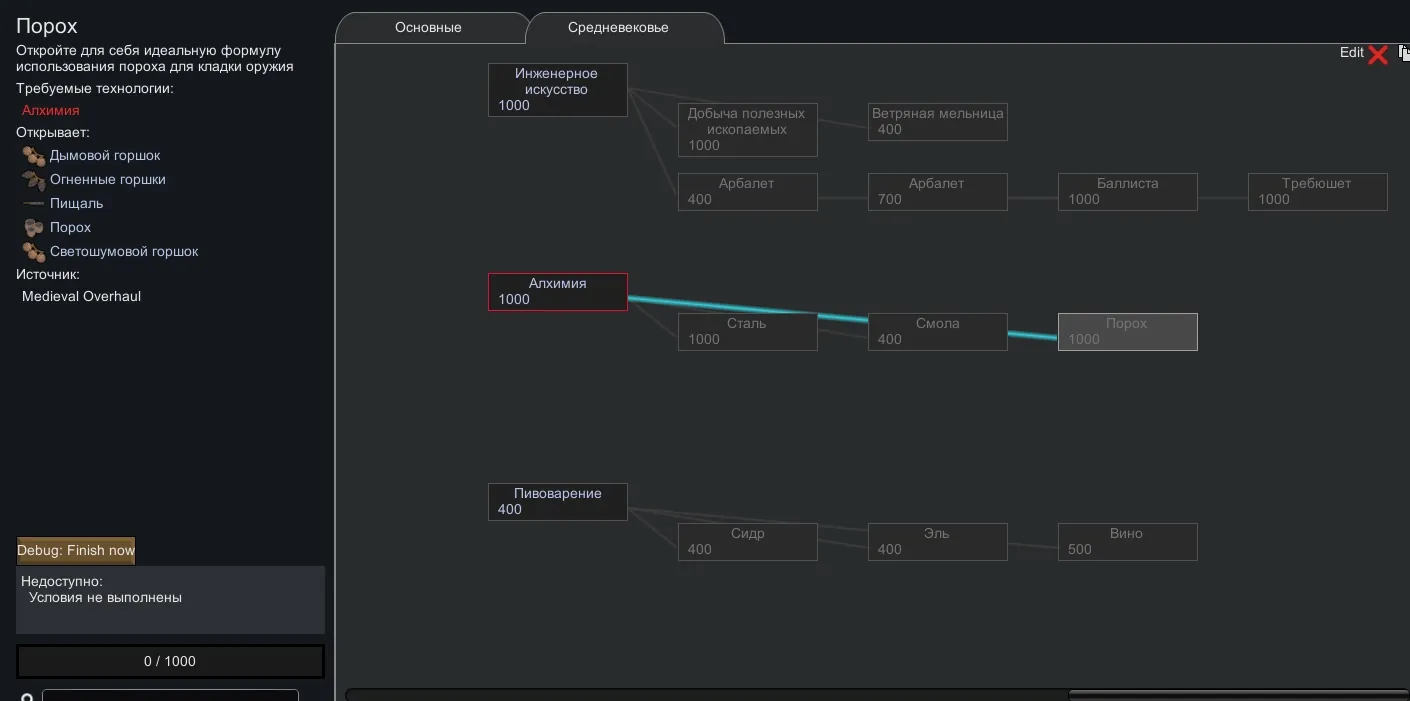This screenshot has height=701, width=1410.
Task: Click the 0 / 1000 research progress bar
Action: pos(170,662)
